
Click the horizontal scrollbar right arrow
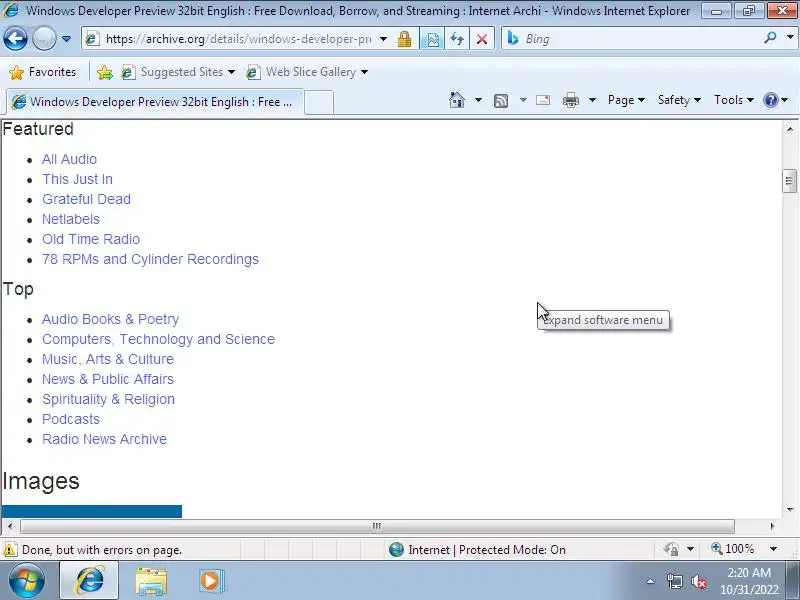click(x=772, y=526)
